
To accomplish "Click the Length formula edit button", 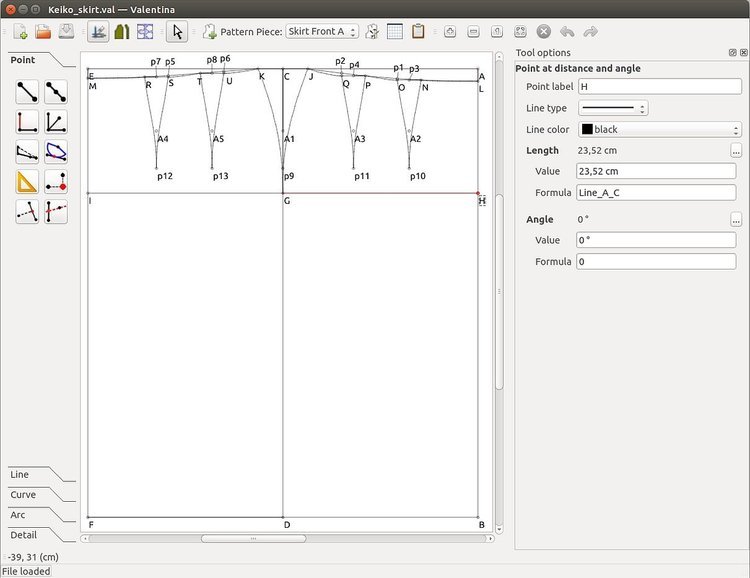I will tap(735, 151).
